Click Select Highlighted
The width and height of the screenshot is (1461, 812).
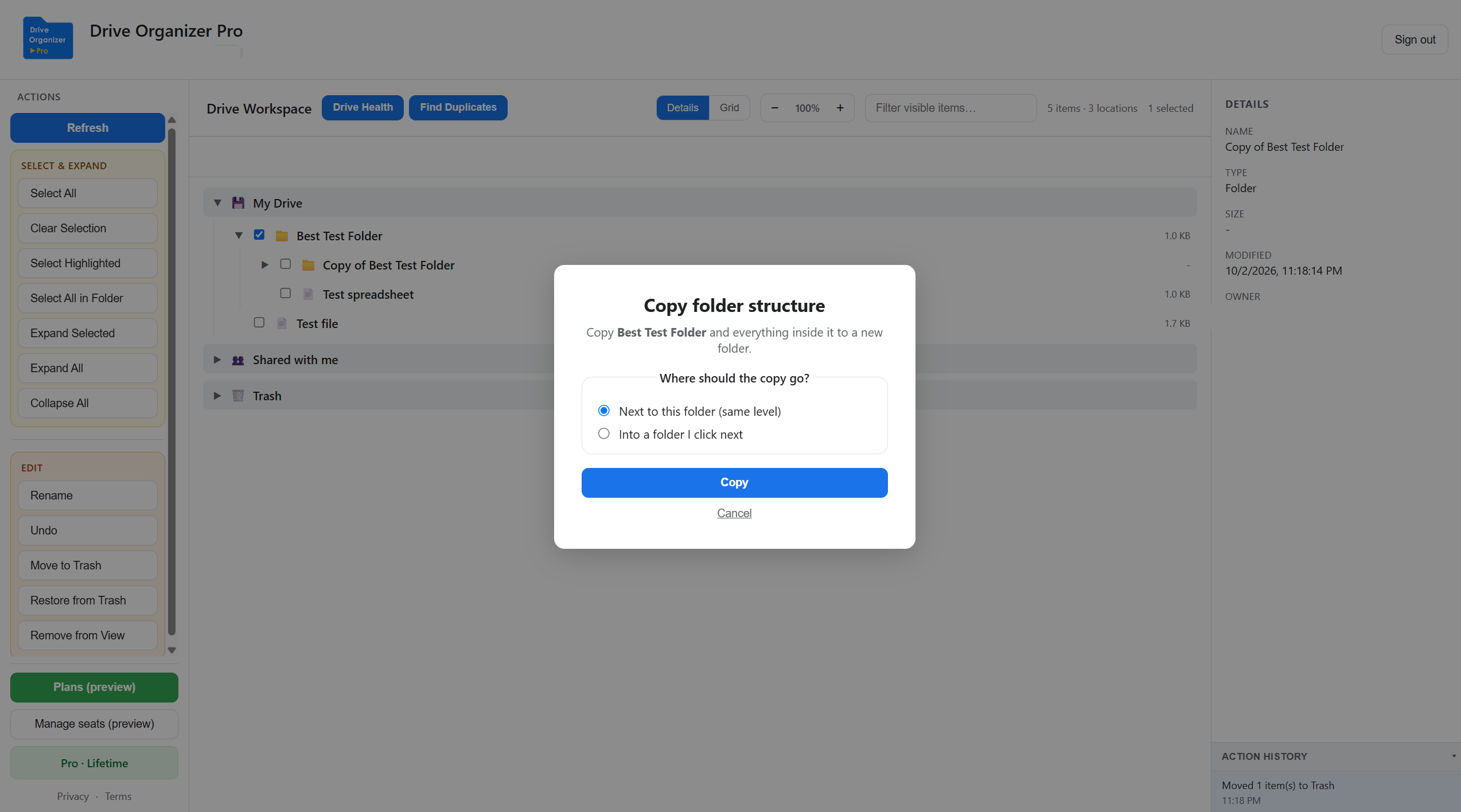(88, 263)
